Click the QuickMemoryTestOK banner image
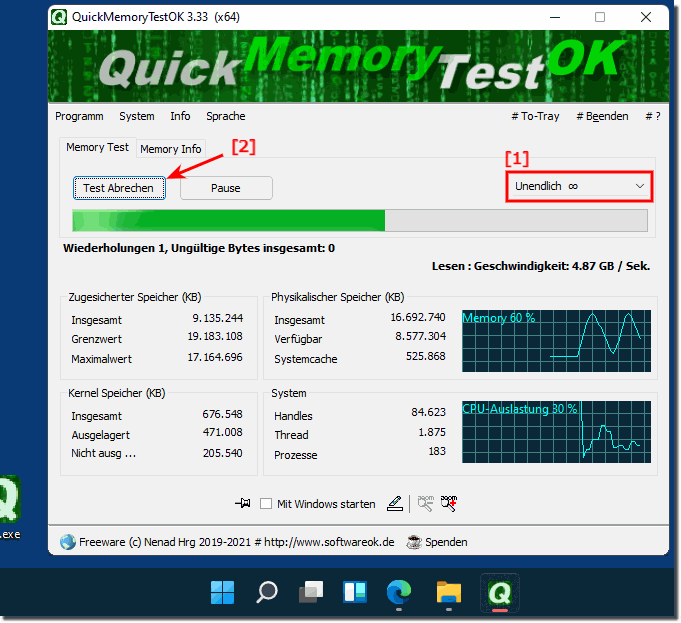The width and height of the screenshot is (681, 623). [358, 66]
